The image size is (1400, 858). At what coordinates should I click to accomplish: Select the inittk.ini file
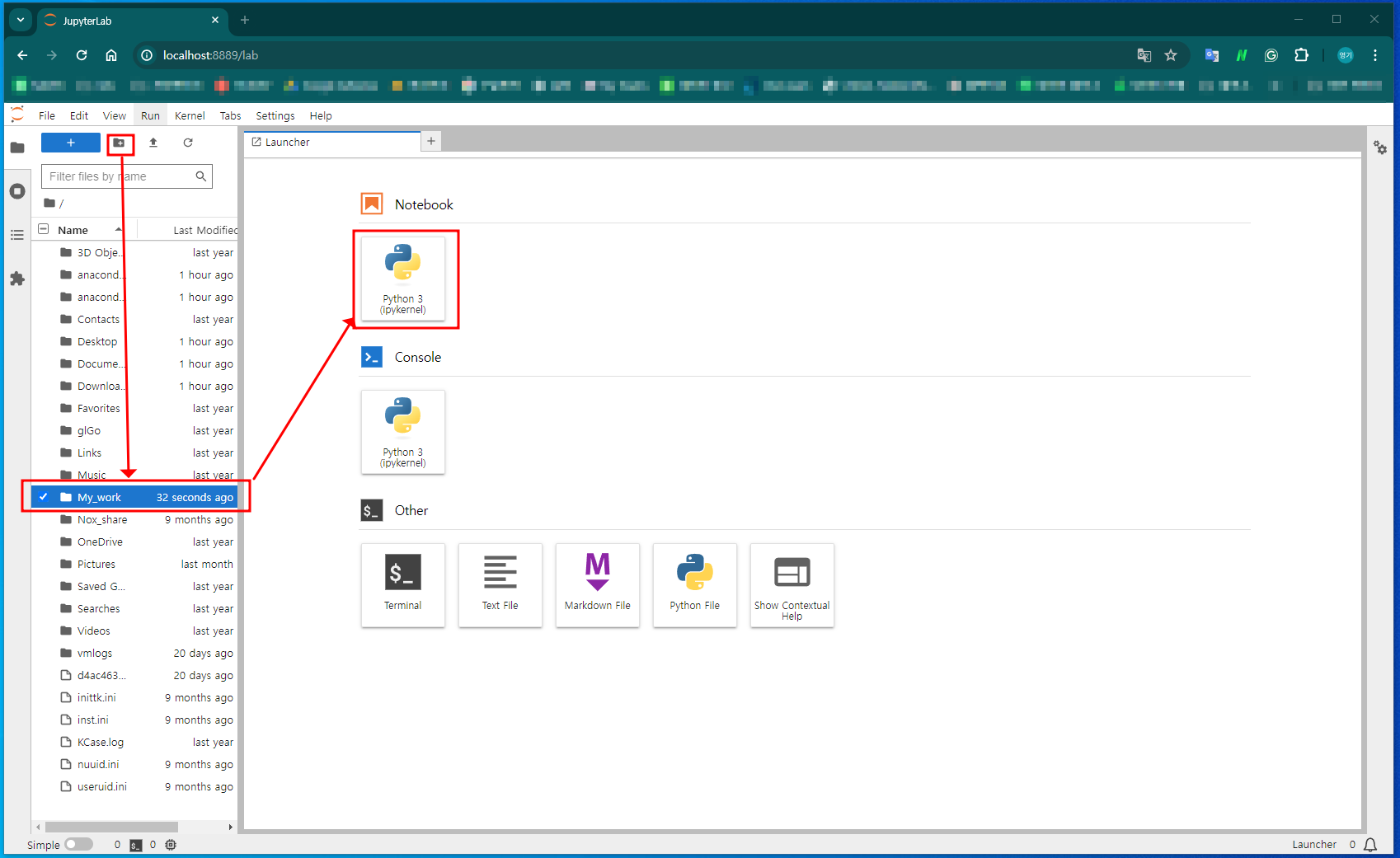(x=135, y=697)
